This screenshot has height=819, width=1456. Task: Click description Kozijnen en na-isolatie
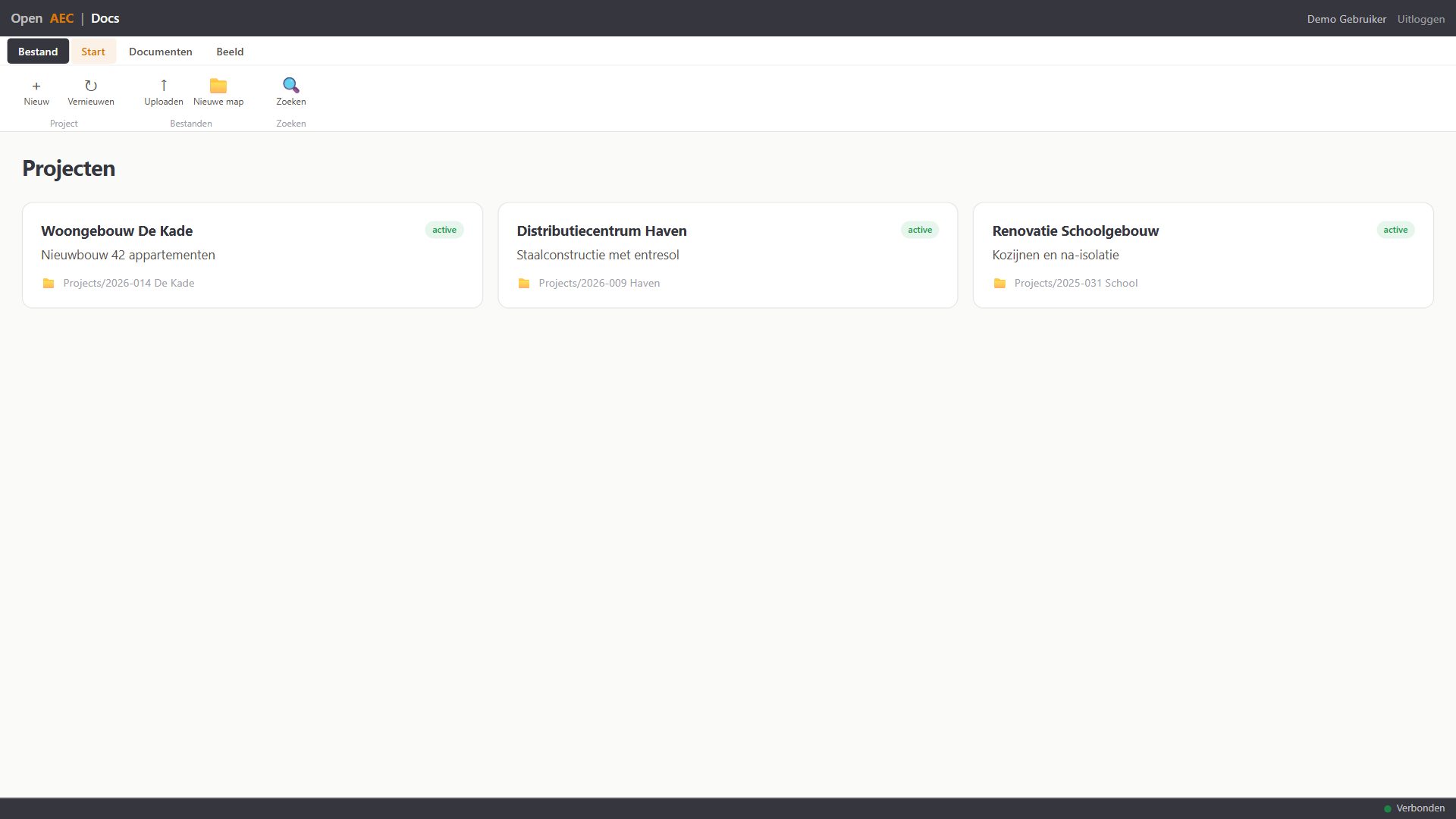pos(1056,255)
